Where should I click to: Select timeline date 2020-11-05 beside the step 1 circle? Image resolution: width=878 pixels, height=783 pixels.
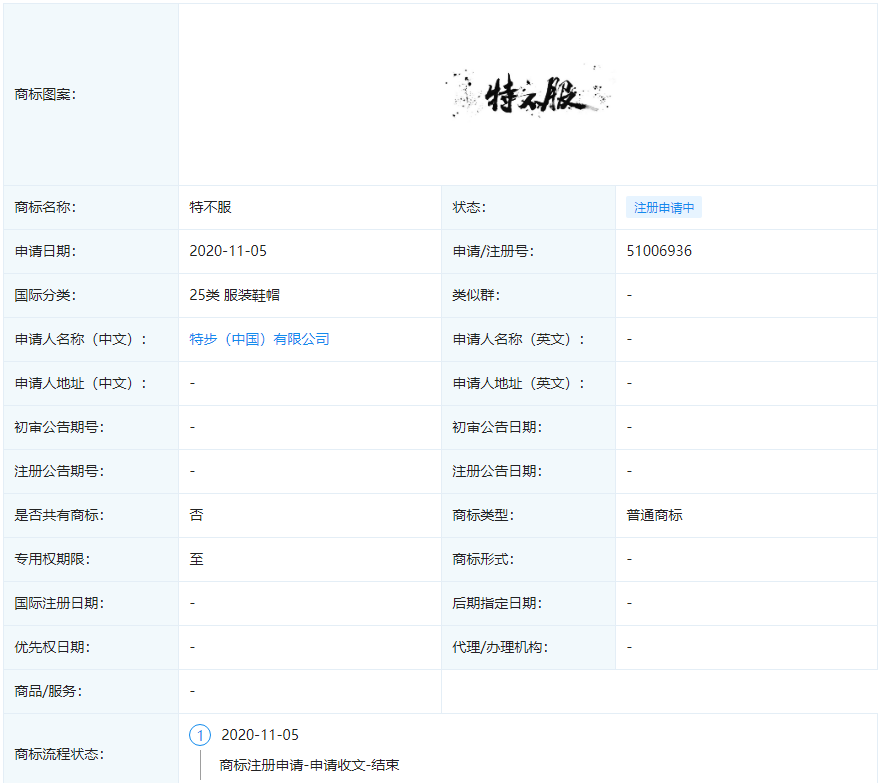pyautogui.click(x=260, y=735)
